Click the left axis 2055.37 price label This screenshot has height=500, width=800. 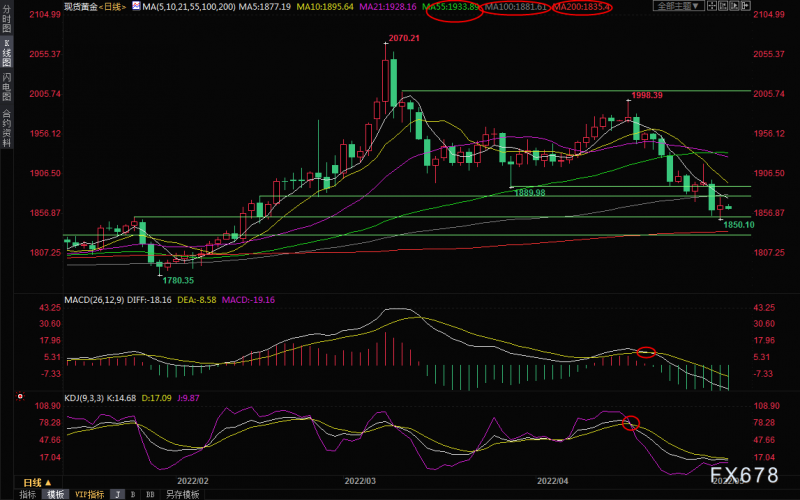click(x=45, y=54)
